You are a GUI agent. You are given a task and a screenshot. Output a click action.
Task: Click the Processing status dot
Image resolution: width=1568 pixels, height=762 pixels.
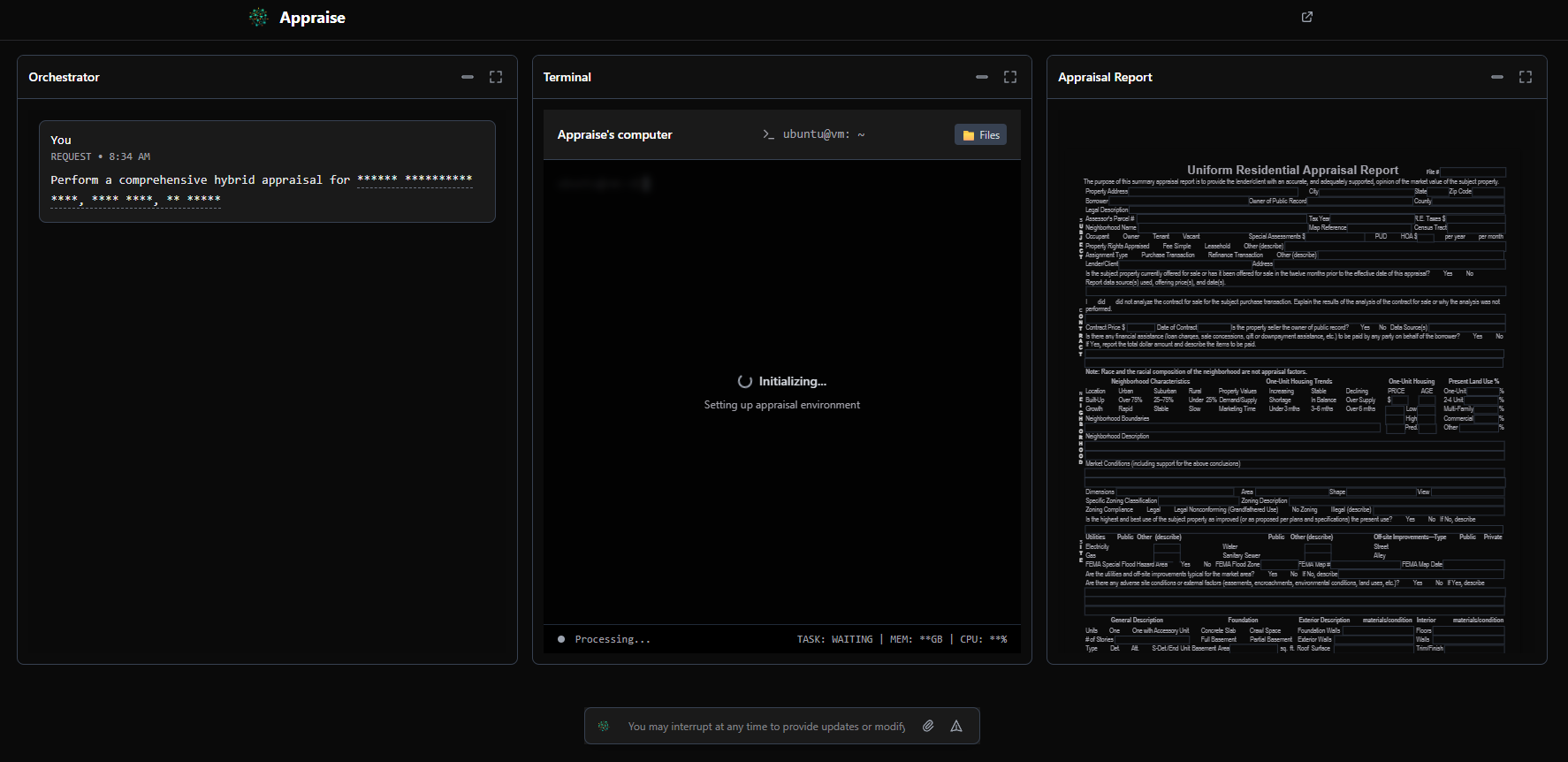[x=561, y=639]
